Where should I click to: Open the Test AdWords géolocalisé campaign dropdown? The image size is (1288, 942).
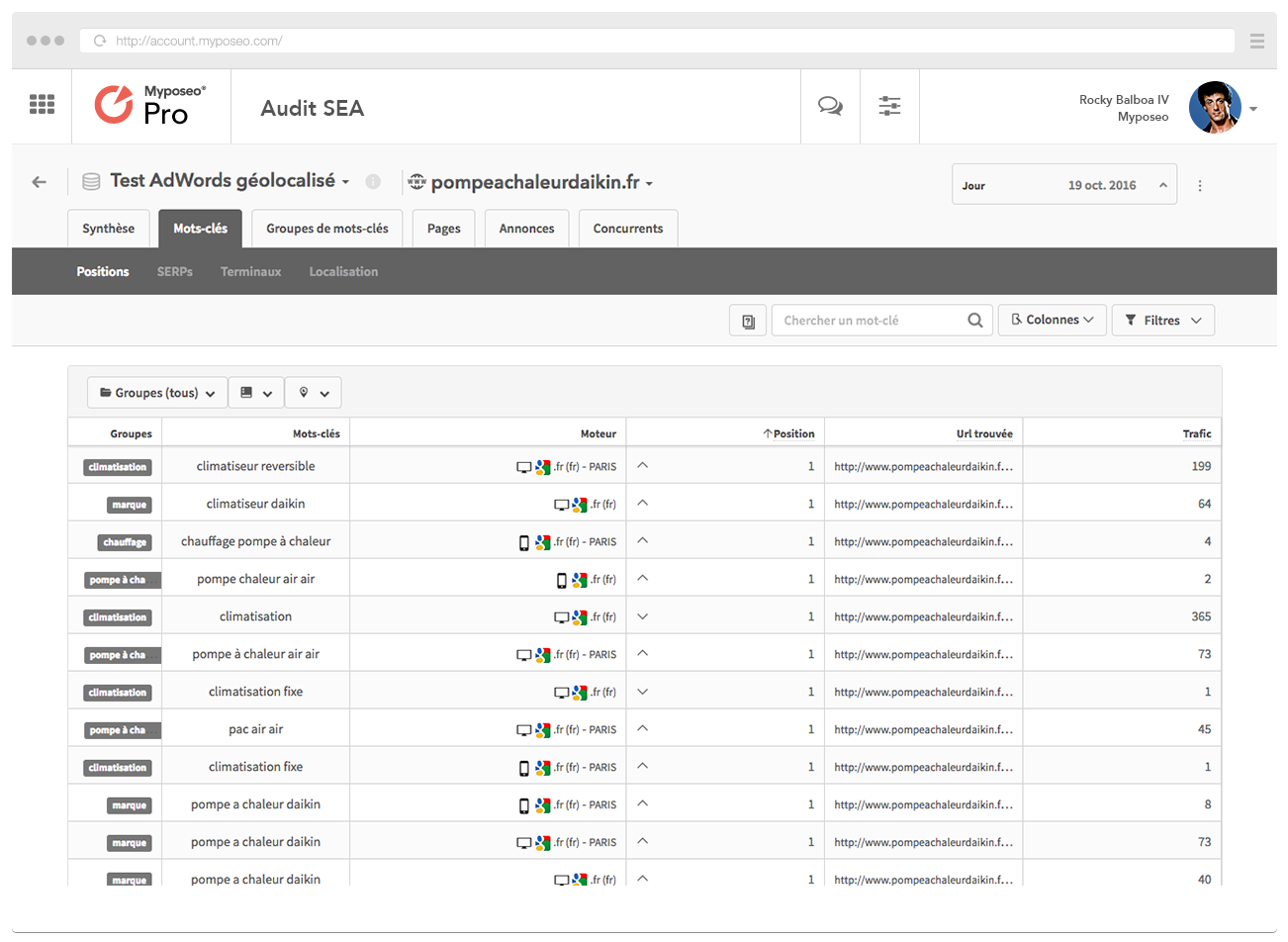230,181
